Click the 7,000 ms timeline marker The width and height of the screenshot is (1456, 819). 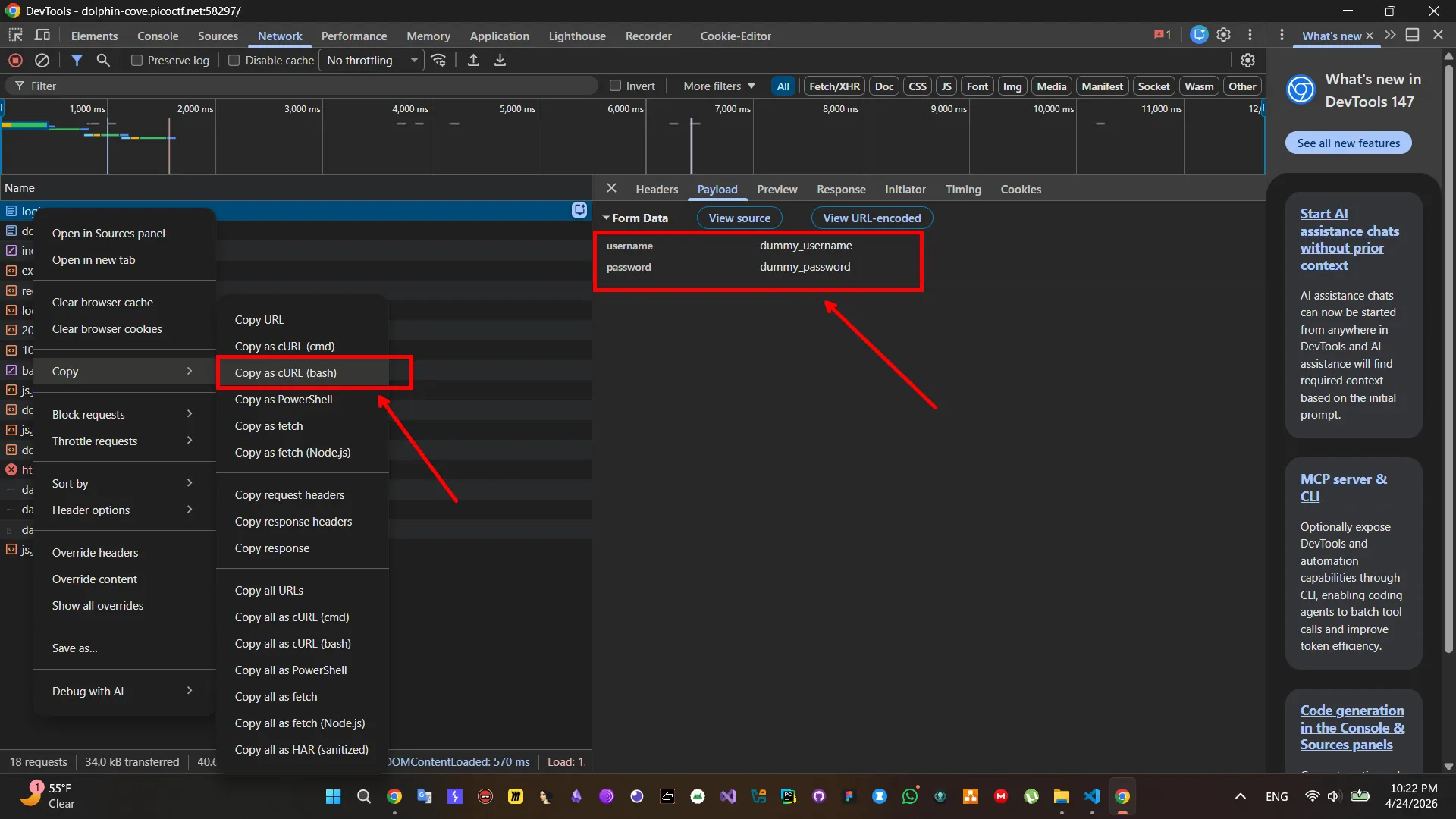point(733,108)
